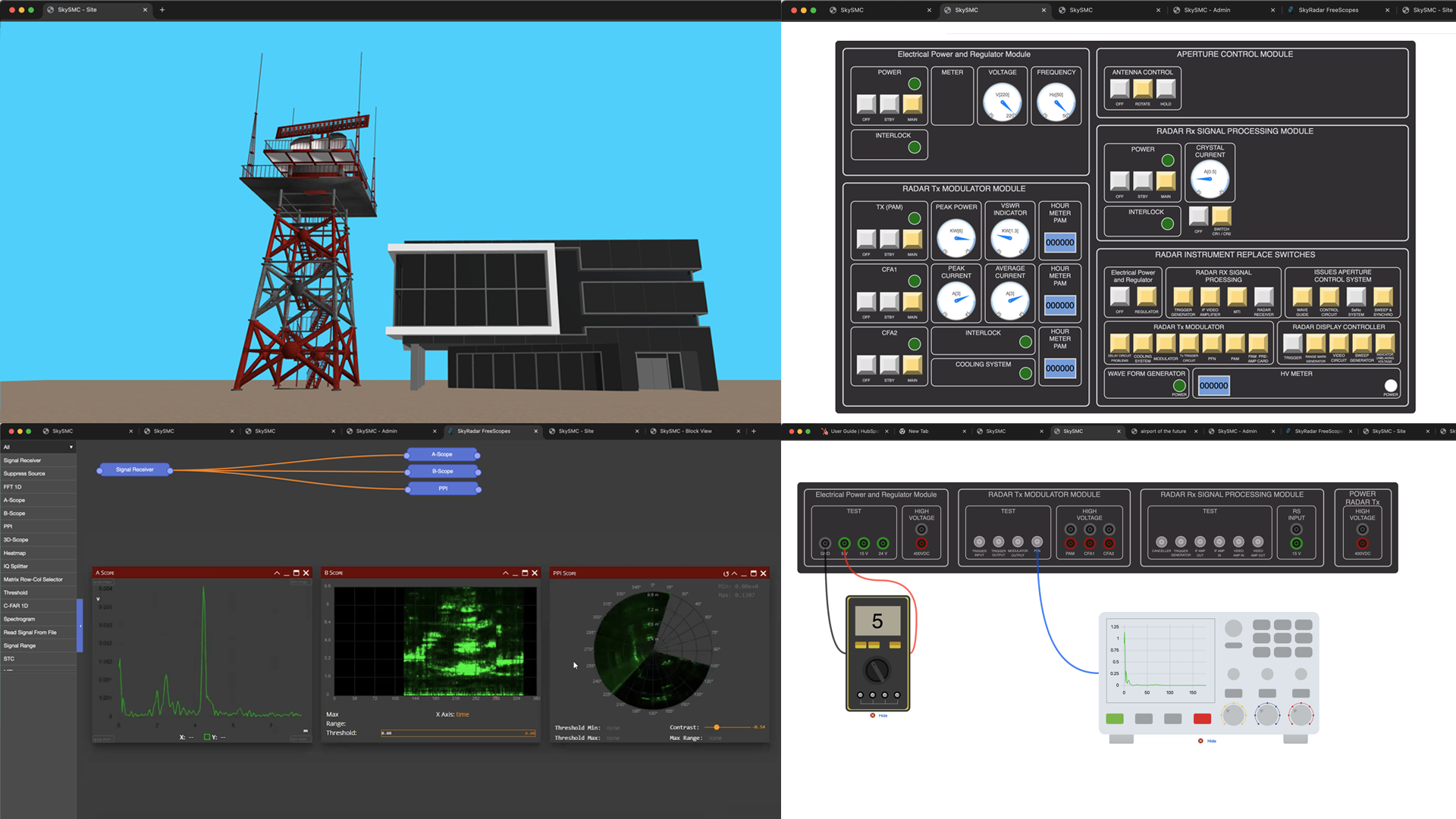The width and height of the screenshot is (1456, 819).
Task: Hide the multimeter using its red X icon
Action: click(872, 715)
